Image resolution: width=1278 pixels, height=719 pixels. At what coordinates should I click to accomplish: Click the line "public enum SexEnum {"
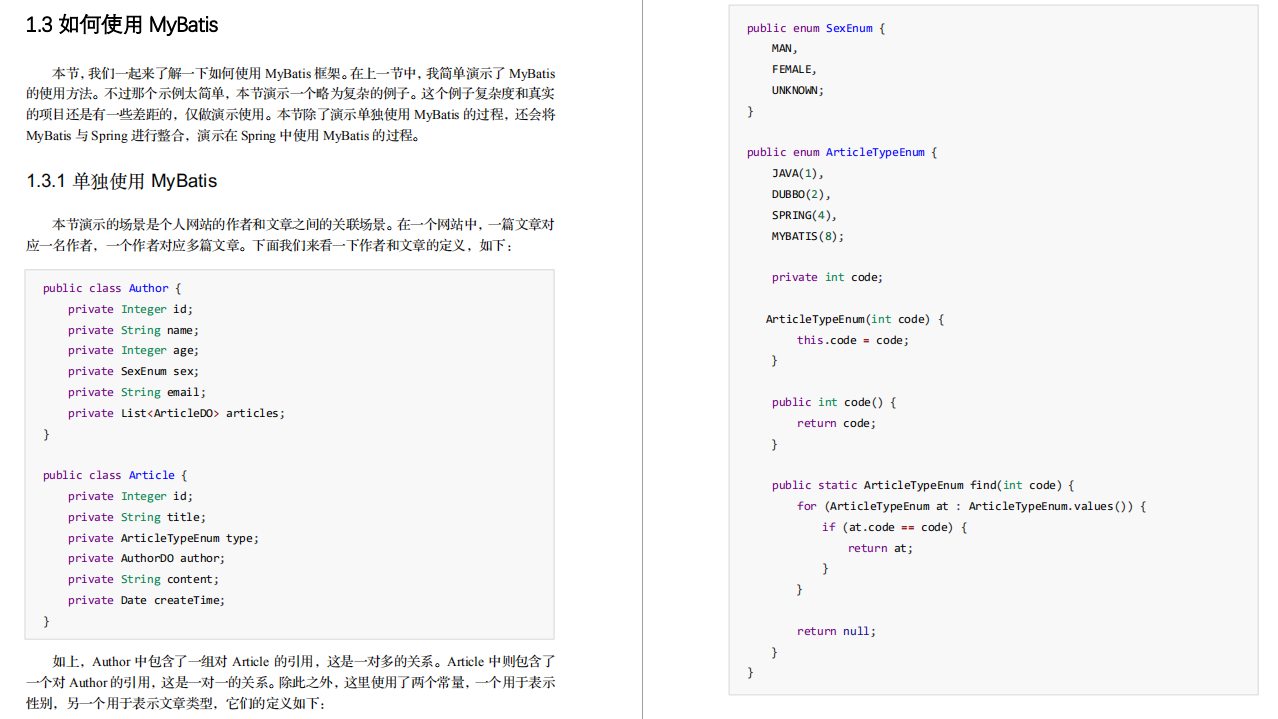pyautogui.click(x=816, y=28)
